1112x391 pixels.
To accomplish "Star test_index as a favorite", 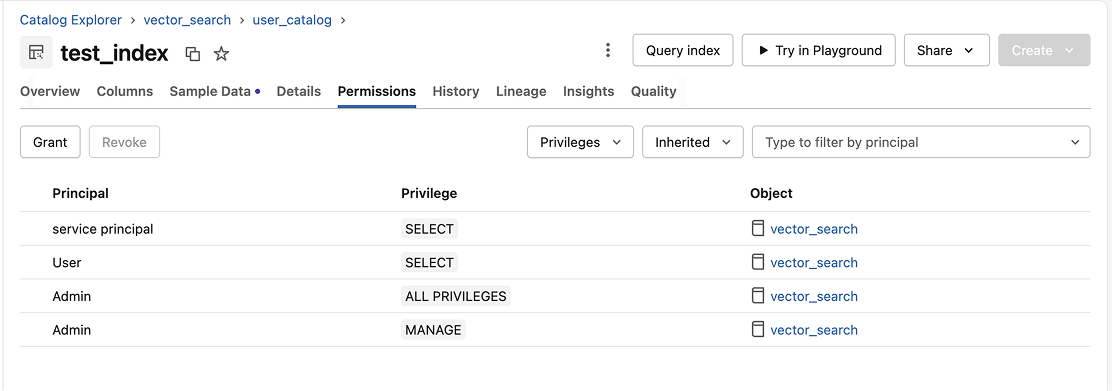I will [x=221, y=54].
